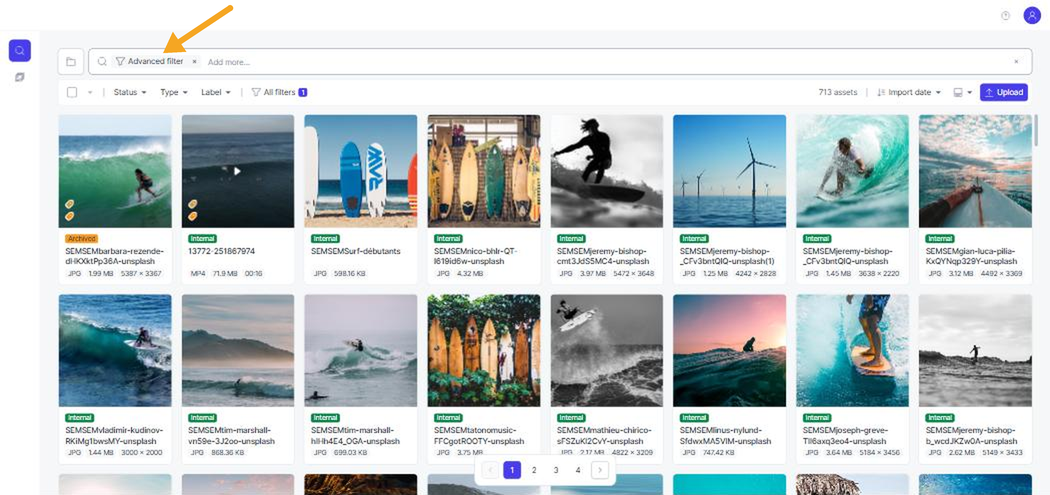Viewport: 1050px width, 495px height.
Task: Open the mathieu-chirico aerial surfer thumbnail
Action: (x=607, y=350)
